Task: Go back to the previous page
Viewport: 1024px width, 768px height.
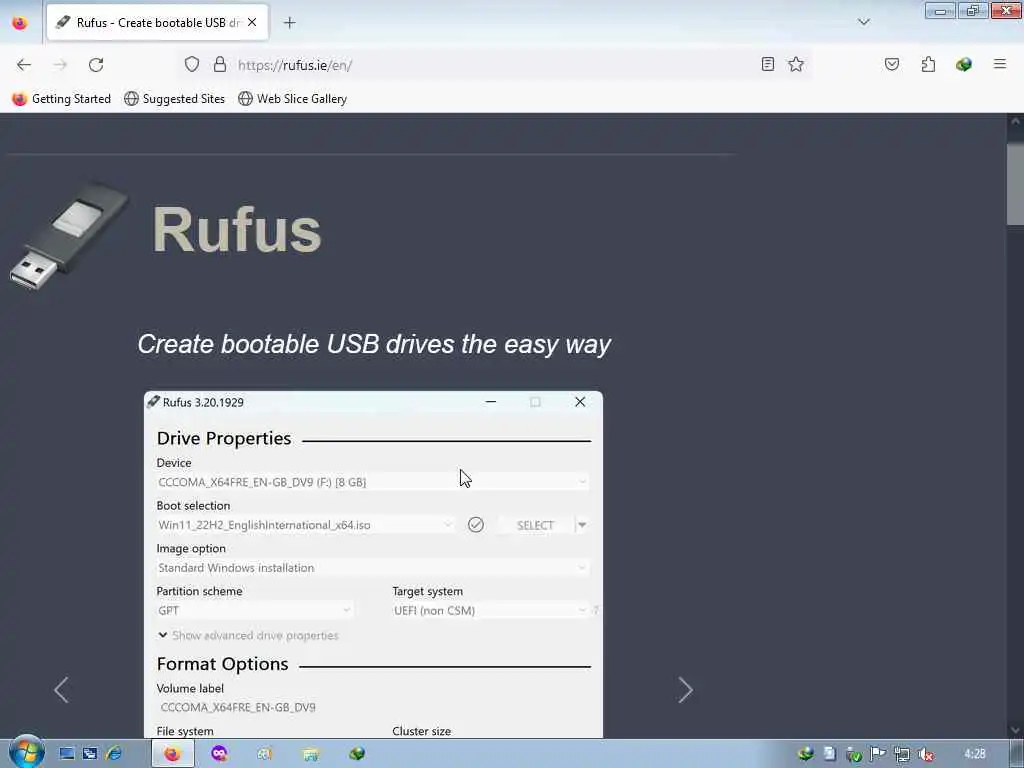Action: pos(24,65)
